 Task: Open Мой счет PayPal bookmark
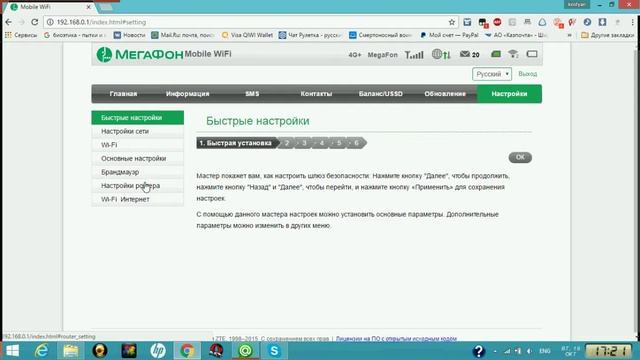coord(449,35)
